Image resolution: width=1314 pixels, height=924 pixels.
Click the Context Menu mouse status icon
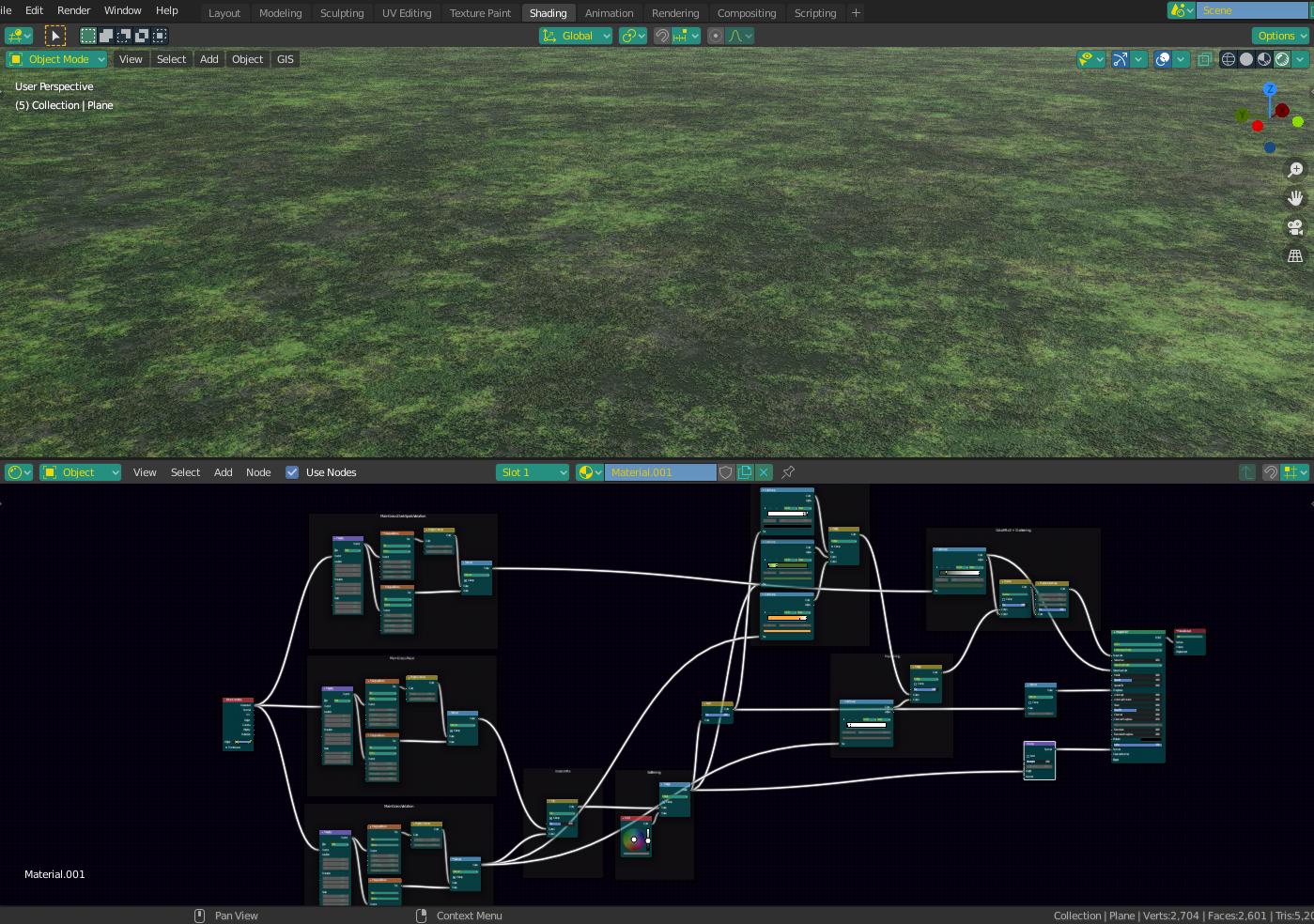(422, 916)
